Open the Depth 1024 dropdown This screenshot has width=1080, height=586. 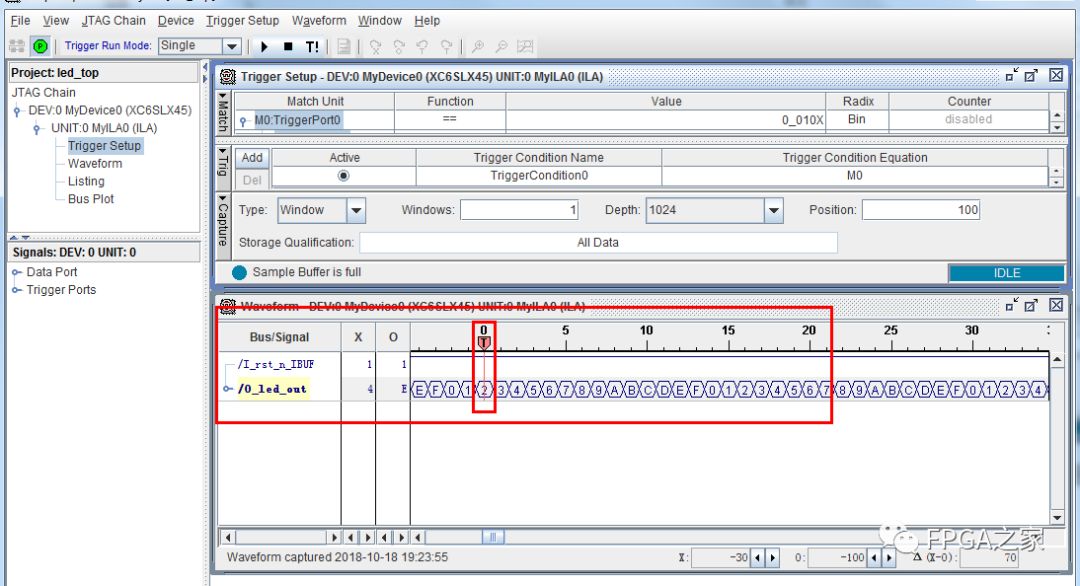pos(773,210)
